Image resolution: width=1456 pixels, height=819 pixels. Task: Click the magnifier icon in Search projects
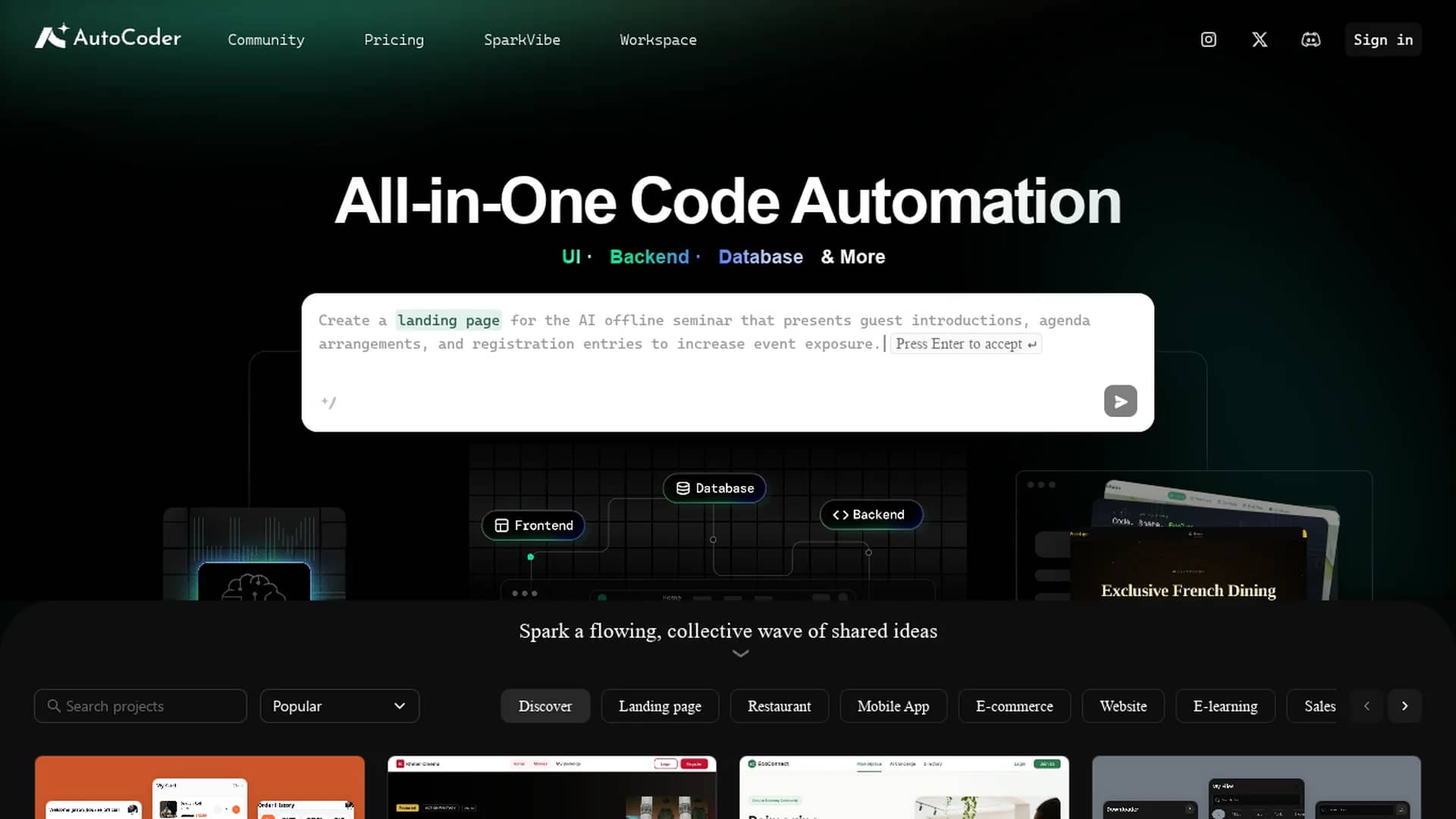coord(54,706)
